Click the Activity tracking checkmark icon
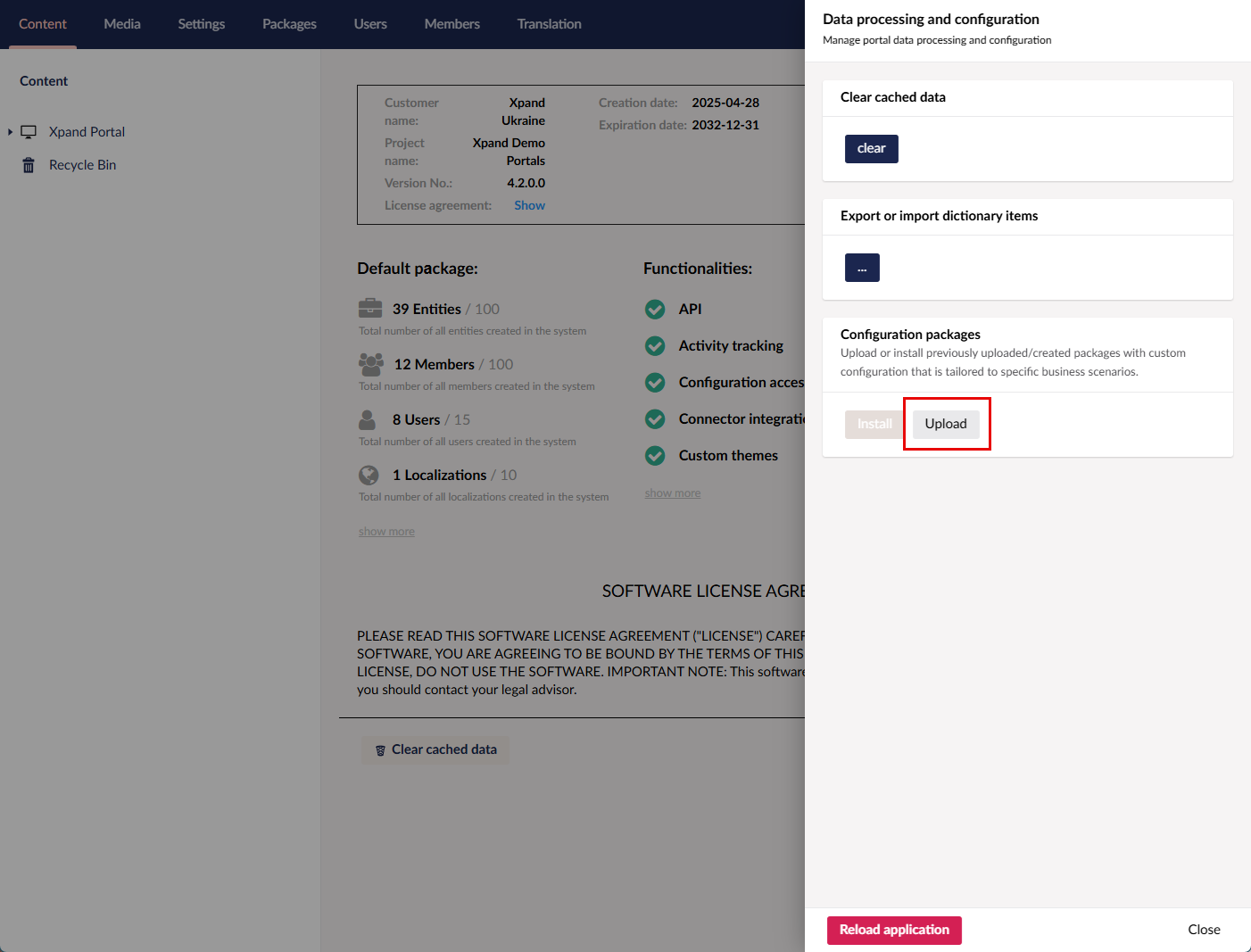Screen dimensions: 1251x952 [655, 346]
